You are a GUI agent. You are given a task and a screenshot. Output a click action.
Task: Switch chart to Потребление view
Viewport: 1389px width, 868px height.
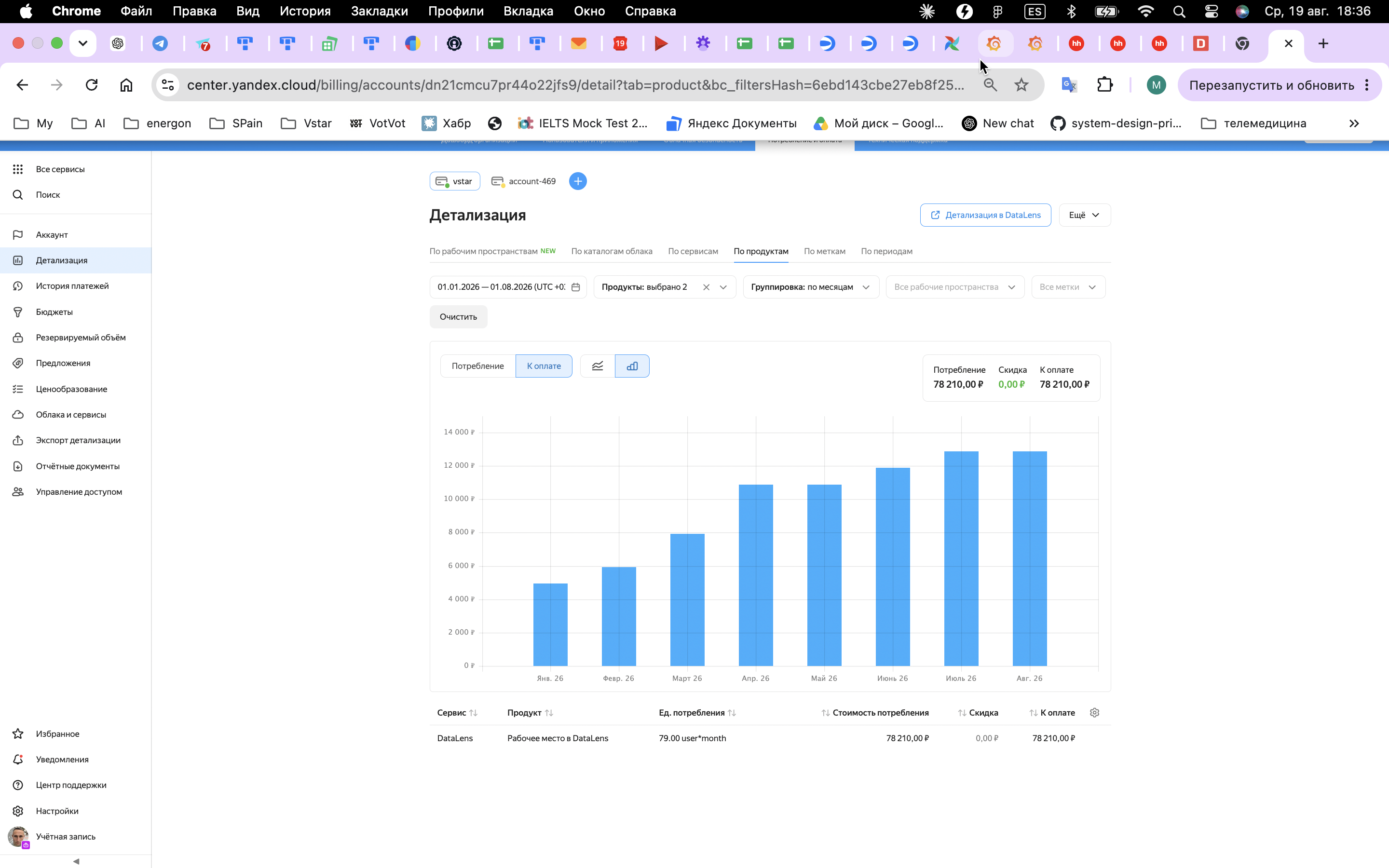[477, 366]
